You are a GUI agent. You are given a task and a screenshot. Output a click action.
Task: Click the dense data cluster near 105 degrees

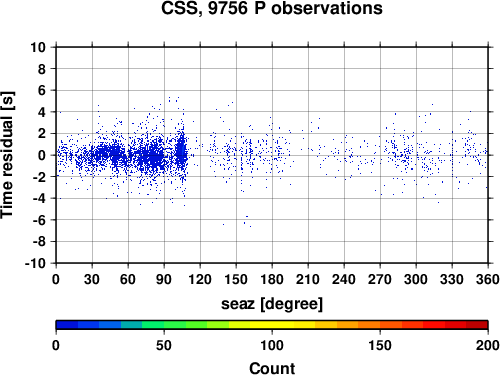click(181, 152)
